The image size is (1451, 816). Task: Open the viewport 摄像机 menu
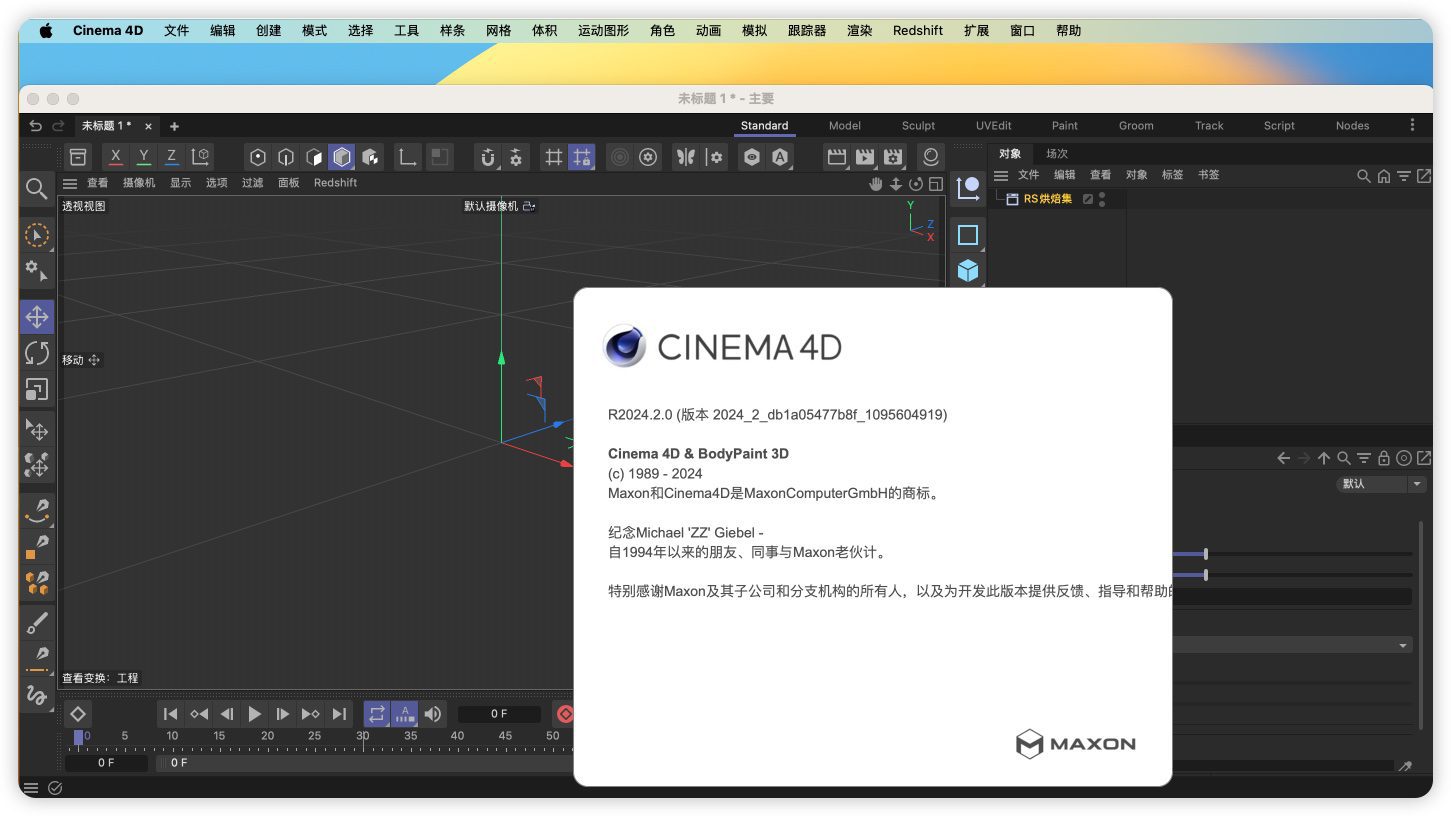tap(139, 183)
